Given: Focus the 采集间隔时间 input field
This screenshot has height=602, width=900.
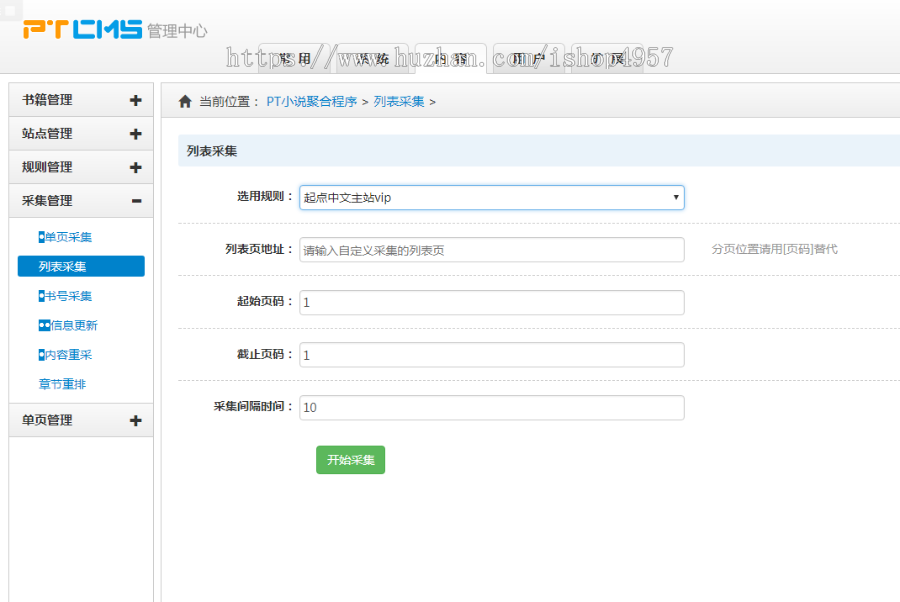Looking at the screenshot, I should 492,407.
